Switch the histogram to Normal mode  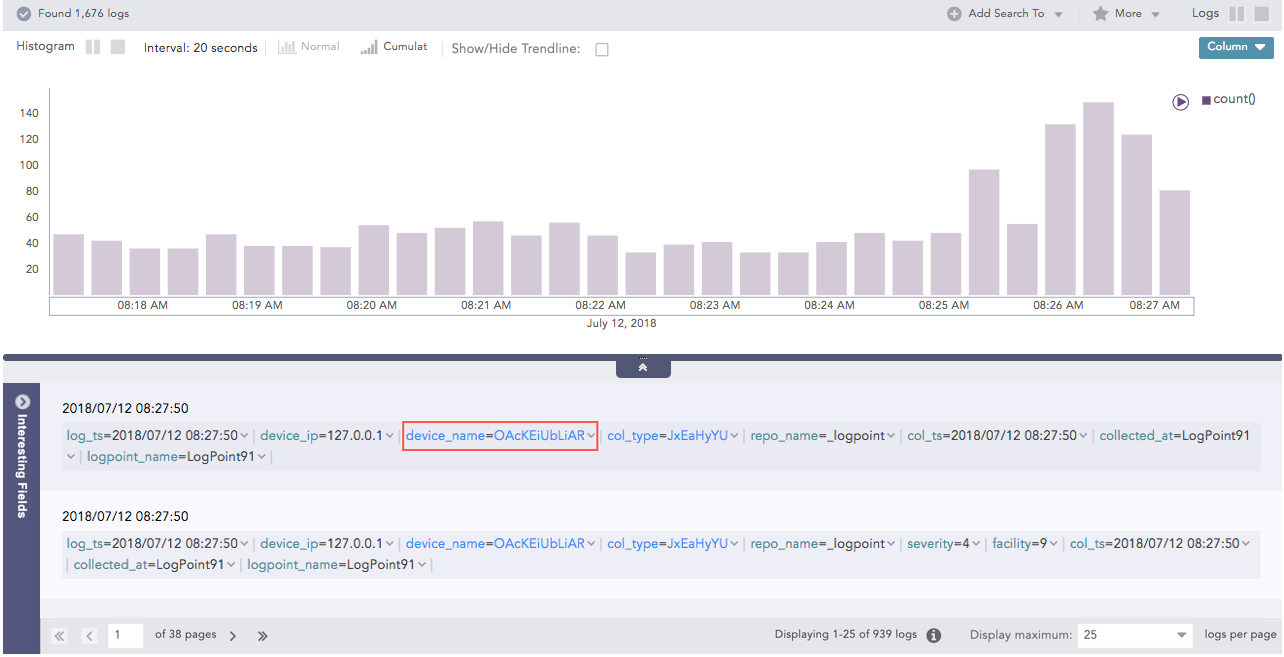[309, 47]
